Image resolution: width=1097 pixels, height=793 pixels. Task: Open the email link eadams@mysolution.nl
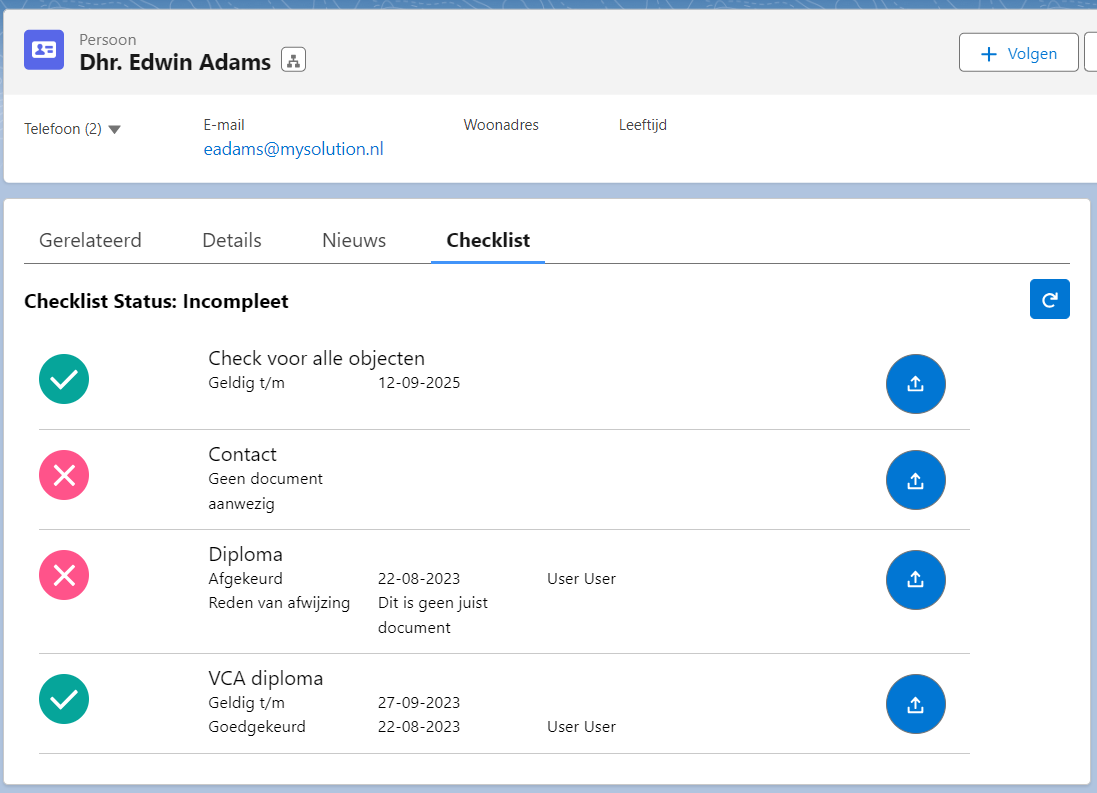coord(293,148)
